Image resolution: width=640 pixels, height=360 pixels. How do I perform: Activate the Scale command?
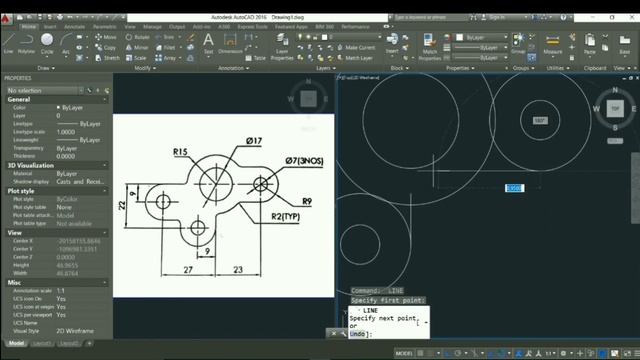click(136, 58)
